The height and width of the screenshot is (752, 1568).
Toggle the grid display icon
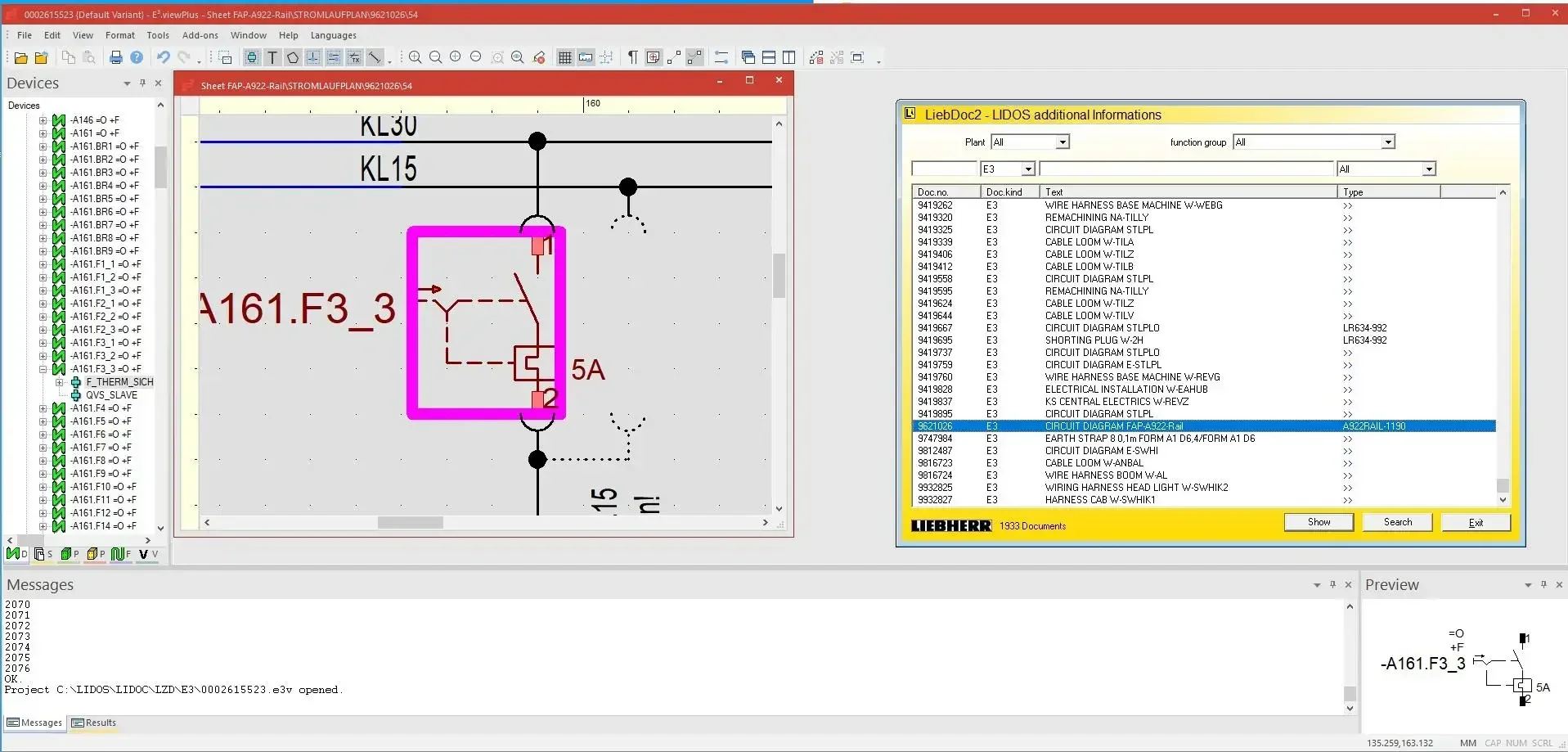[x=564, y=57]
